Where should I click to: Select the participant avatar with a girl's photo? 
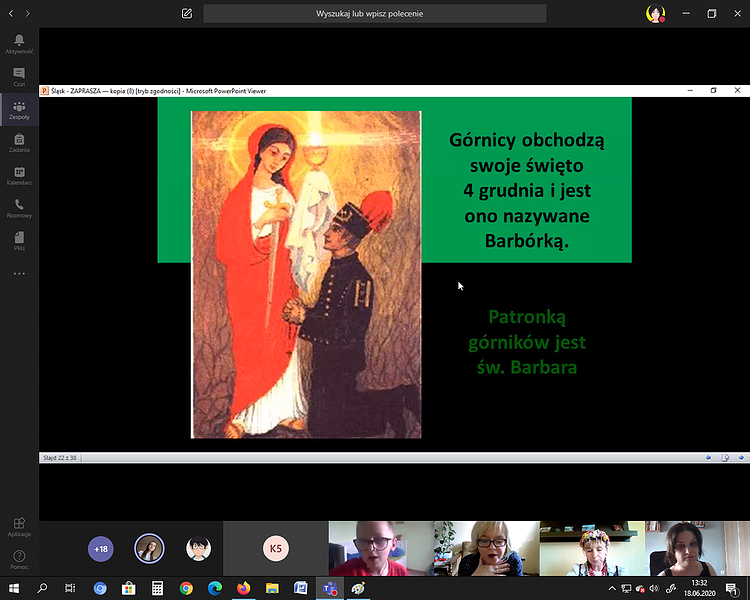click(149, 548)
